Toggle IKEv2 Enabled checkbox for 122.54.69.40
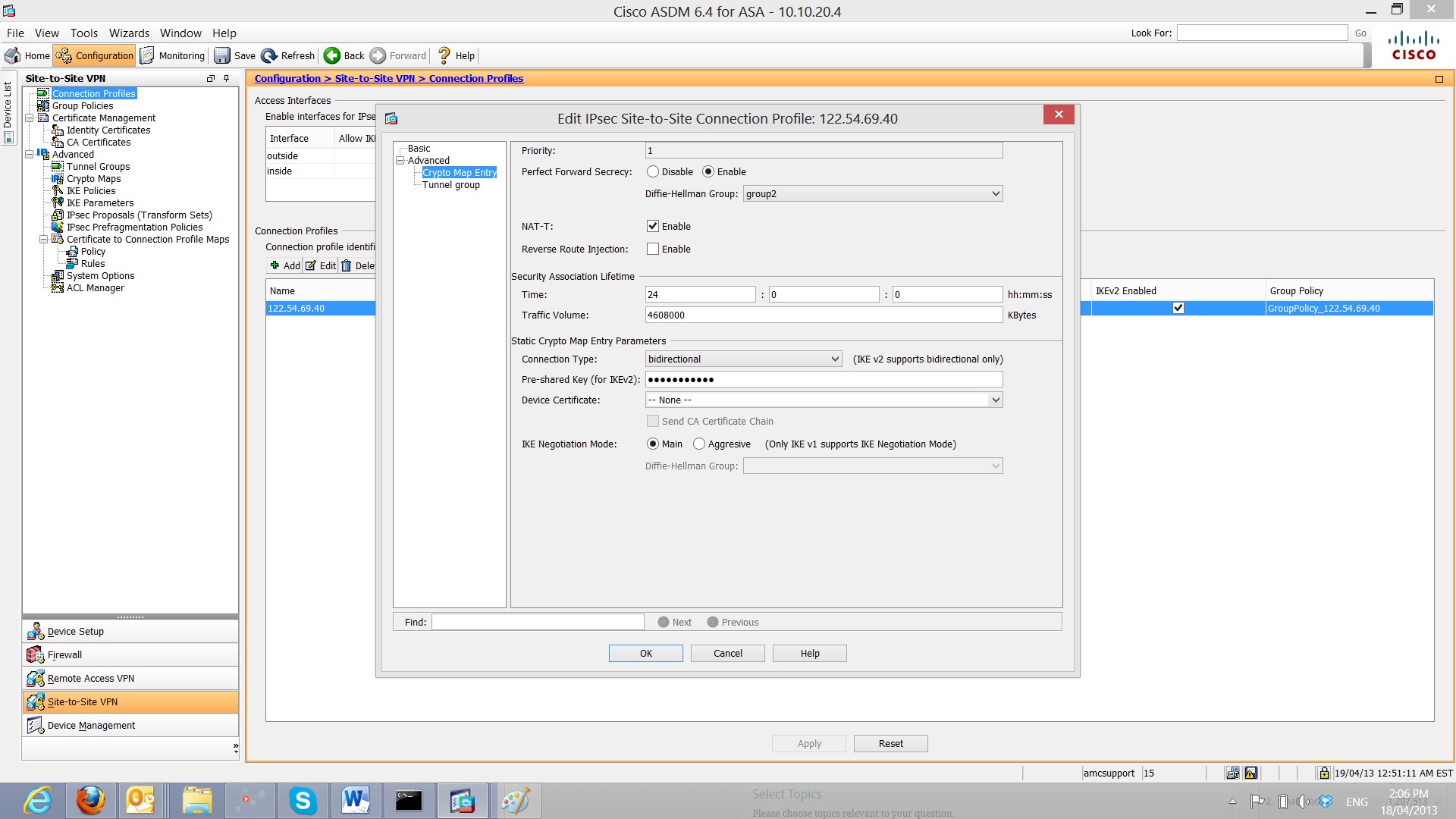The image size is (1456, 819). click(x=1178, y=308)
